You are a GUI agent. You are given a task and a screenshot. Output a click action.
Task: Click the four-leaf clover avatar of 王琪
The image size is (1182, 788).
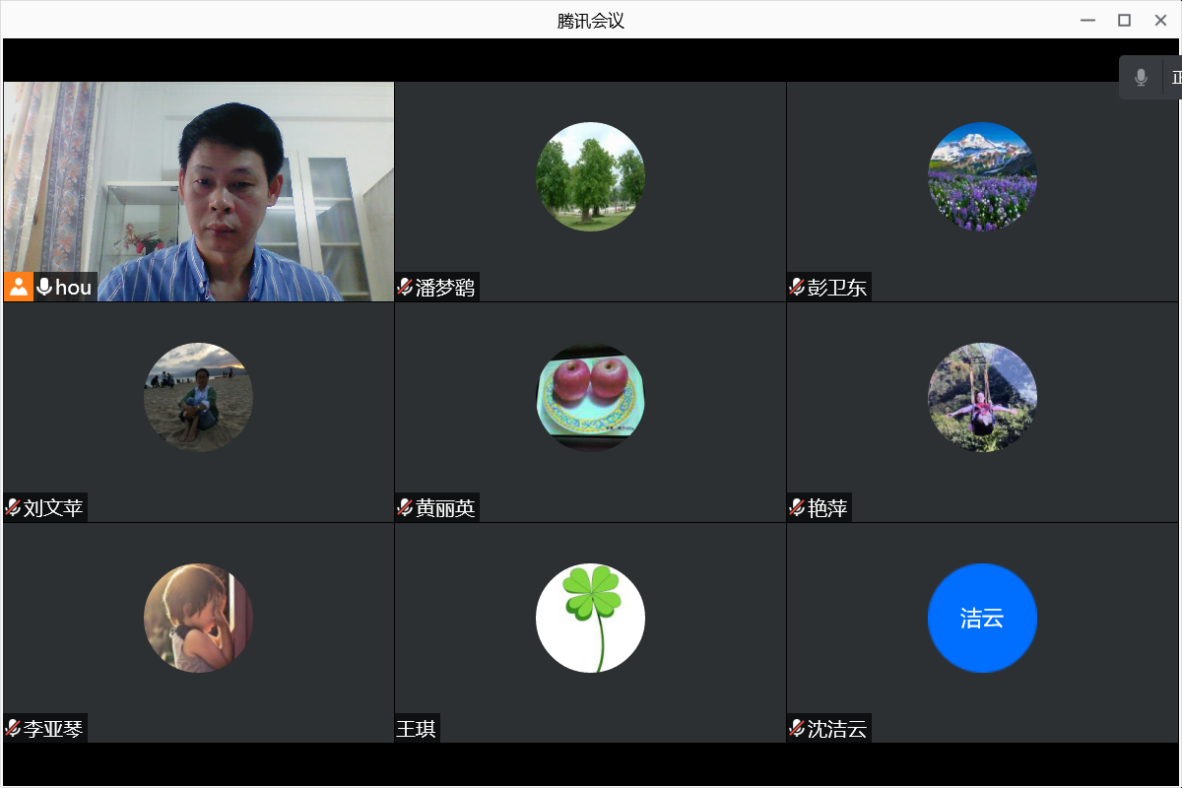(x=590, y=617)
